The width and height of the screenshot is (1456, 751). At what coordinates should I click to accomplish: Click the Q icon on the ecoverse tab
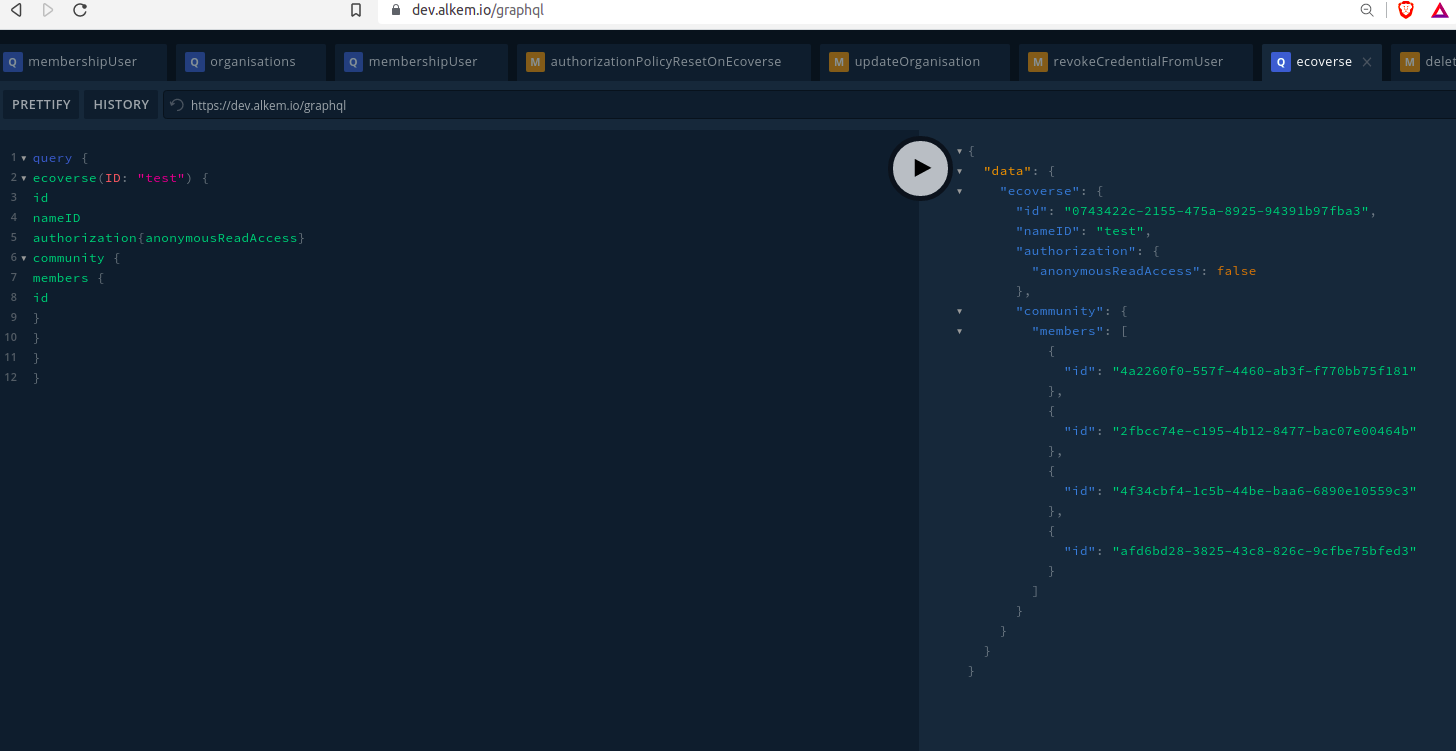[1281, 61]
